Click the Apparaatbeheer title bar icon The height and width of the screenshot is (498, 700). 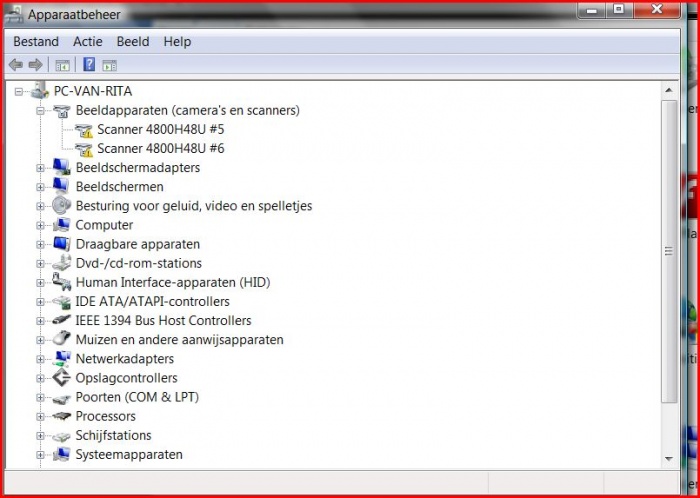click(x=14, y=14)
